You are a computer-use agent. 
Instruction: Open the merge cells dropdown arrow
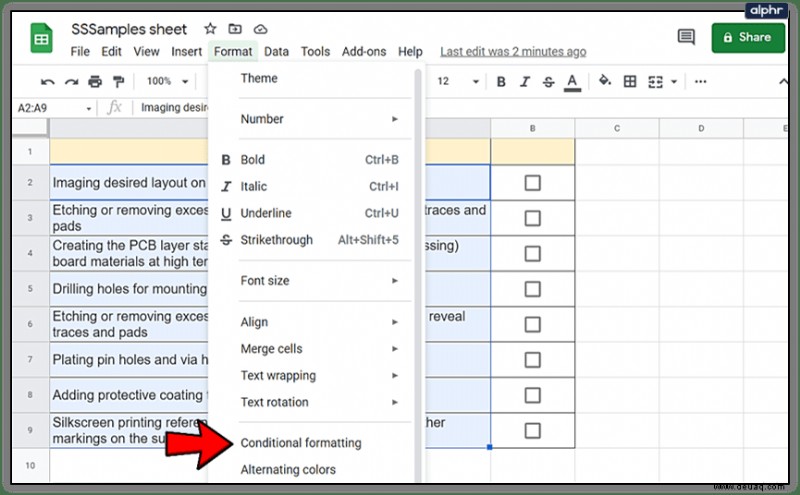pos(673,82)
